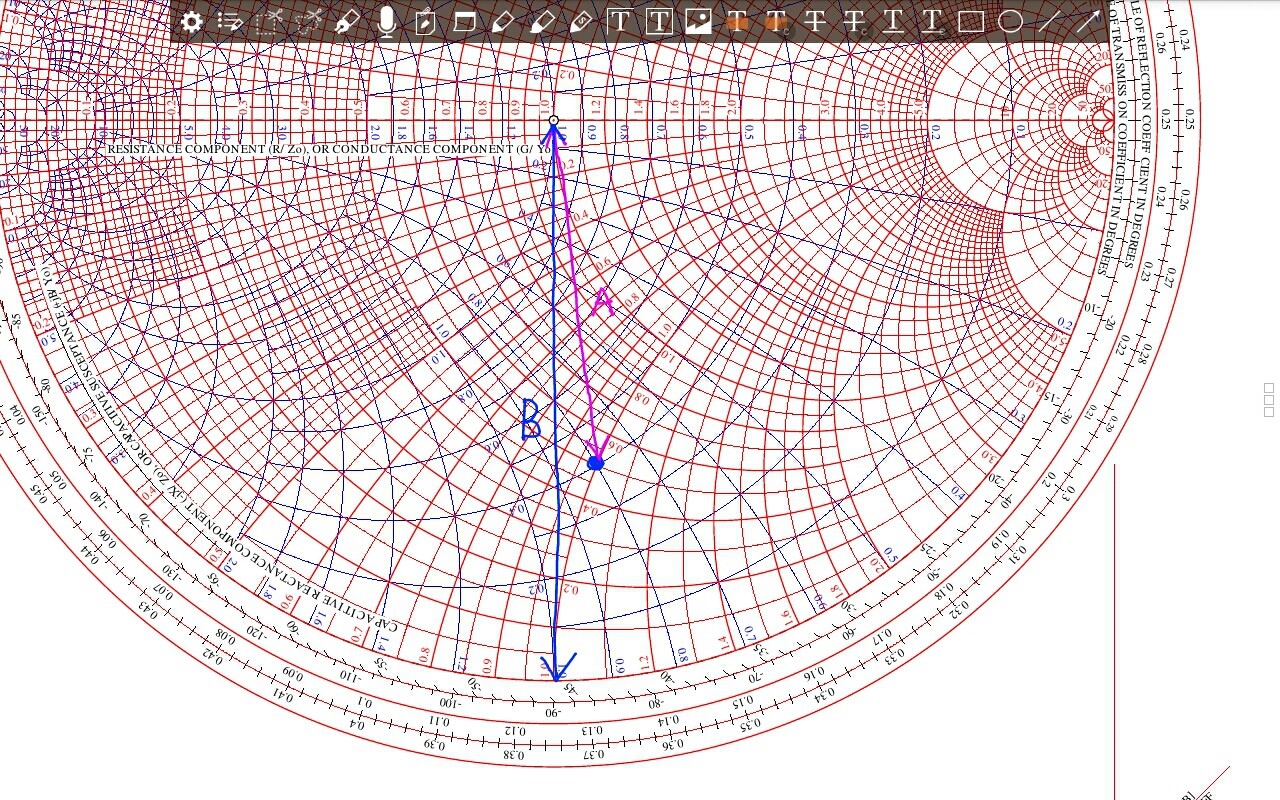Select the rectangle shape tool
This screenshot has height=800, width=1280.
(971, 21)
